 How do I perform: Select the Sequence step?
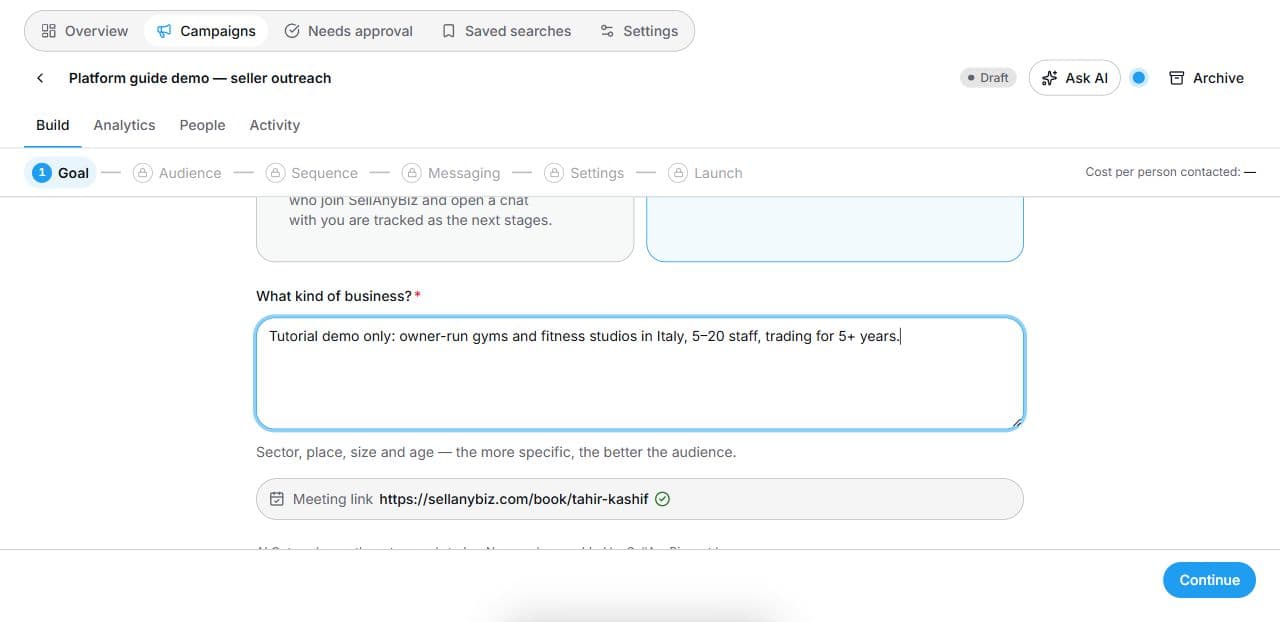[312, 173]
